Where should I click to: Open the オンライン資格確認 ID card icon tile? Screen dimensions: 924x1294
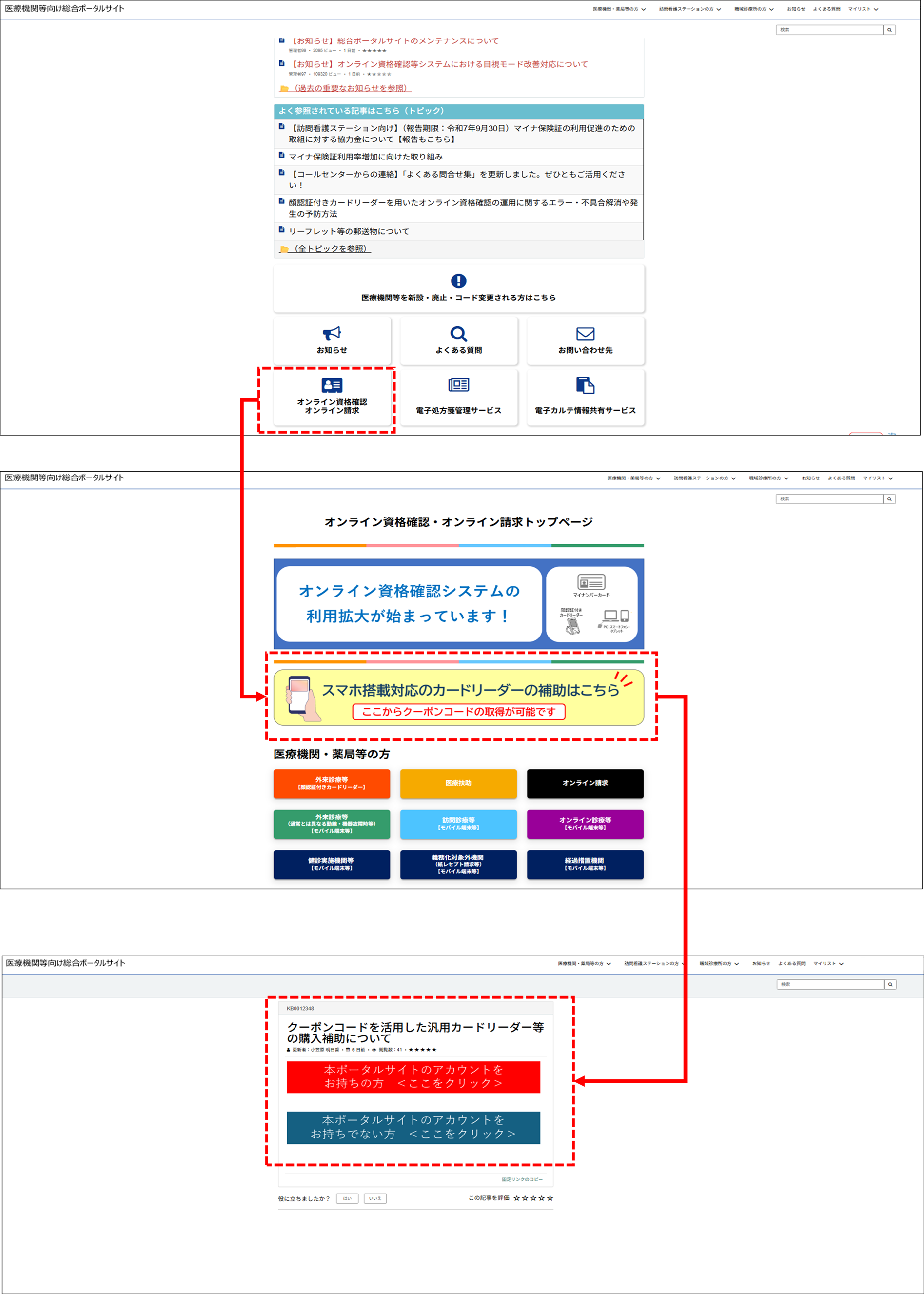point(332,385)
